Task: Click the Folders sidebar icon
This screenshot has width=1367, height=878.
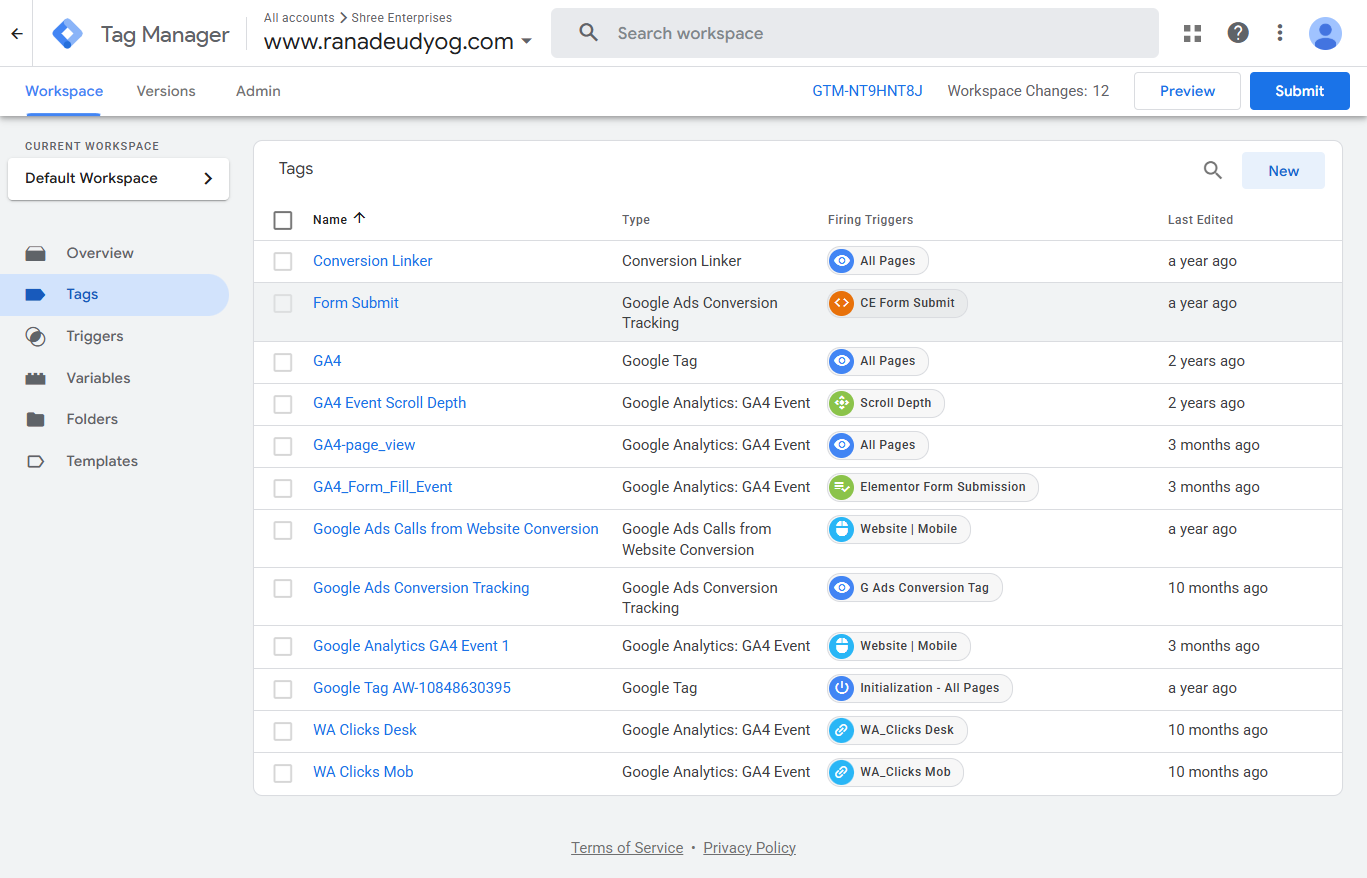Action: click(36, 419)
